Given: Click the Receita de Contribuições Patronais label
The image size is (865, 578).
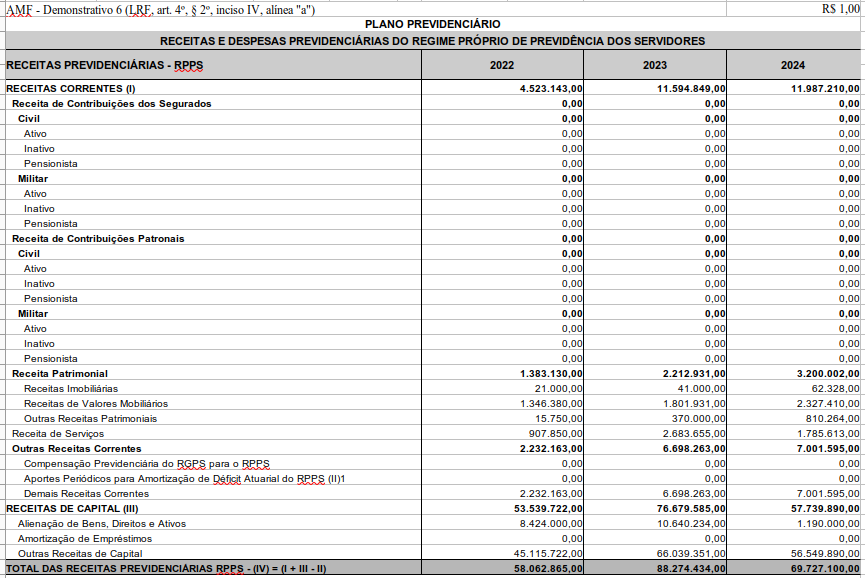Looking at the screenshot, I should [x=98, y=239].
